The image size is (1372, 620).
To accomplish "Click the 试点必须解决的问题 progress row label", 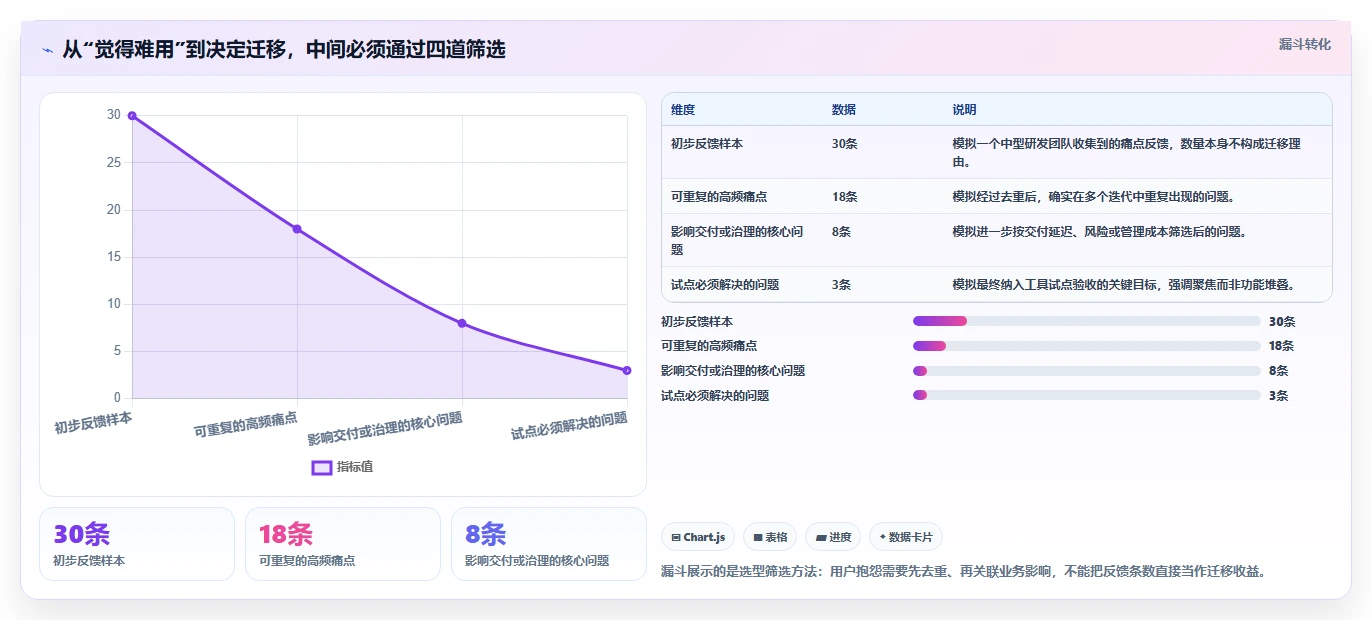I will [x=715, y=396].
